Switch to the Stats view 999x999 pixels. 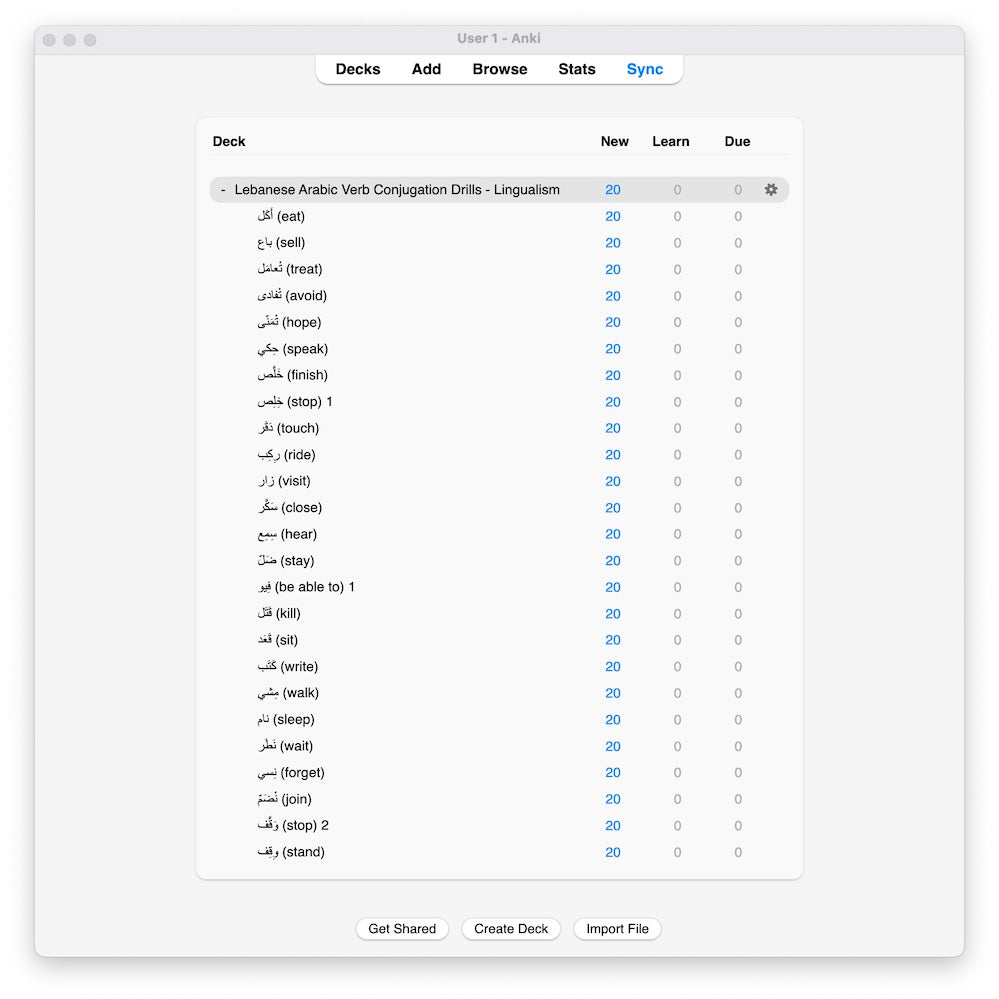pyautogui.click(x=576, y=69)
